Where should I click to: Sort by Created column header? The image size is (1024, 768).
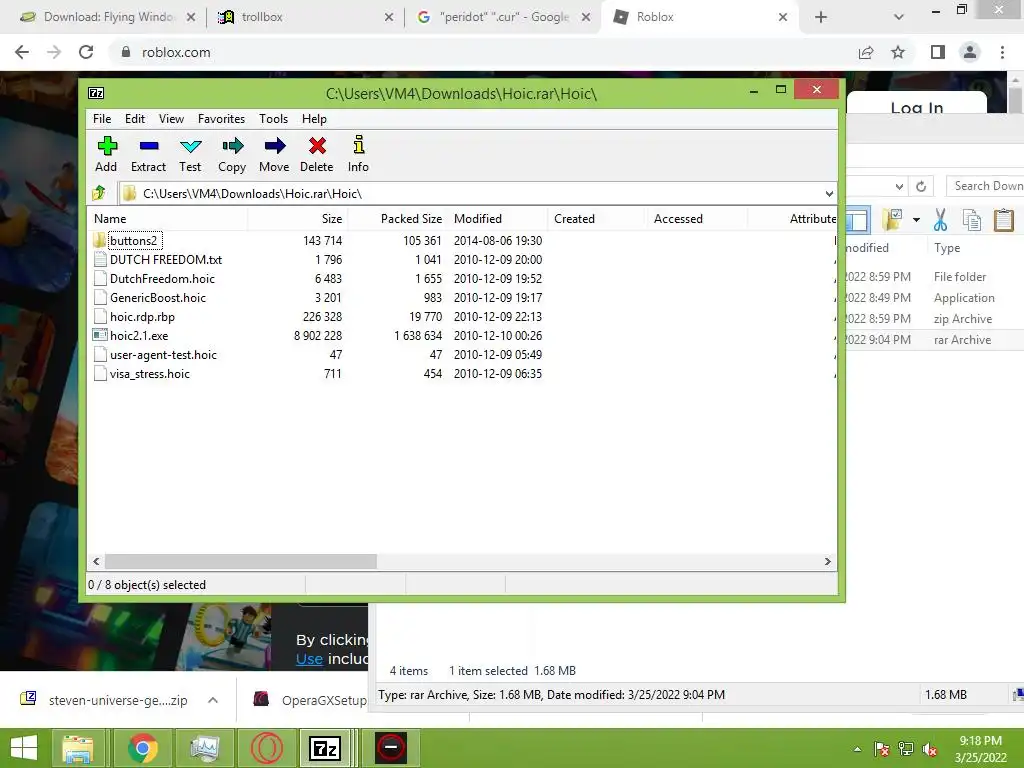point(597,219)
